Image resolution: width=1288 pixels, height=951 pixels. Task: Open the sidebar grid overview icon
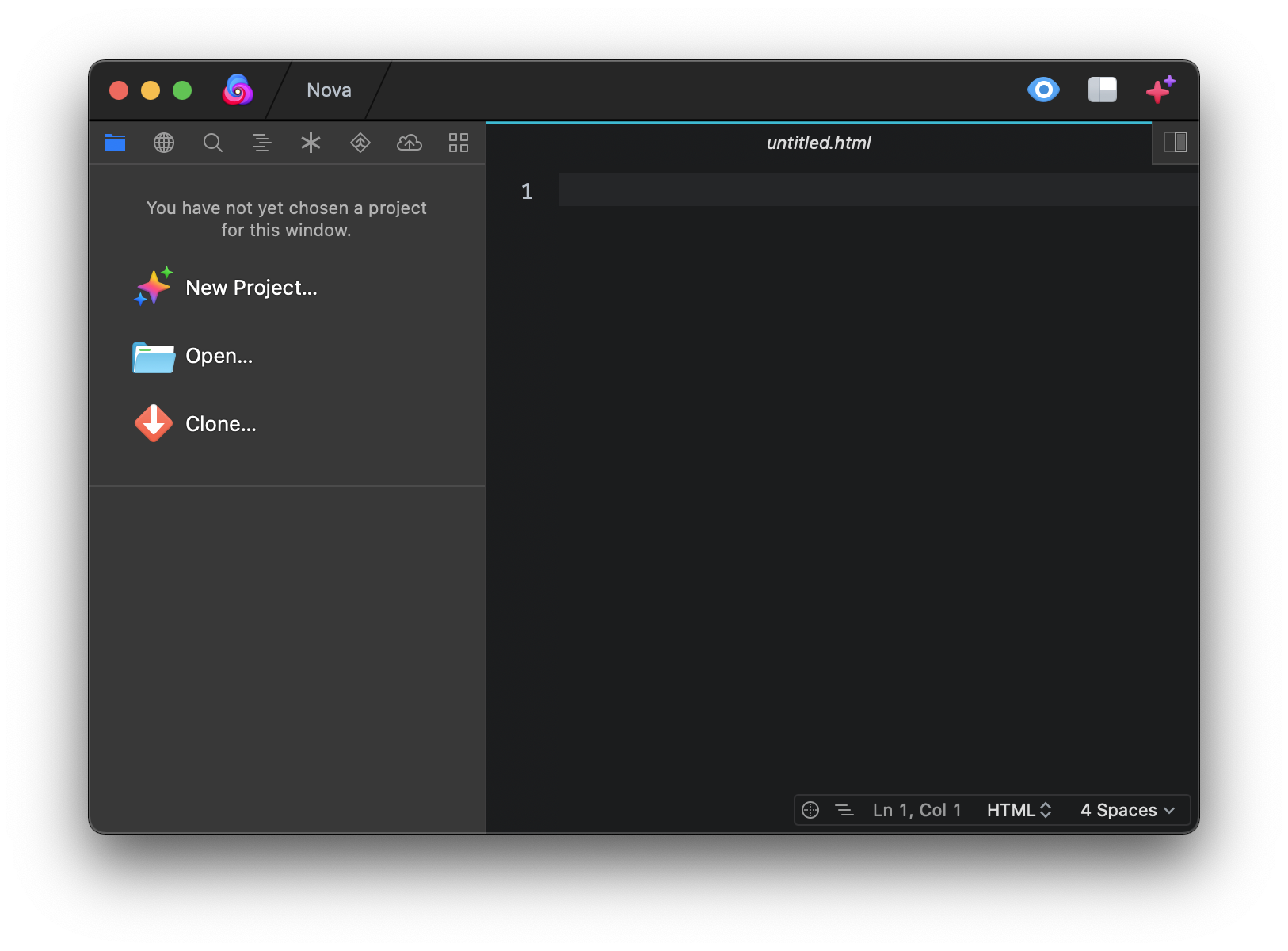[458, 143]
